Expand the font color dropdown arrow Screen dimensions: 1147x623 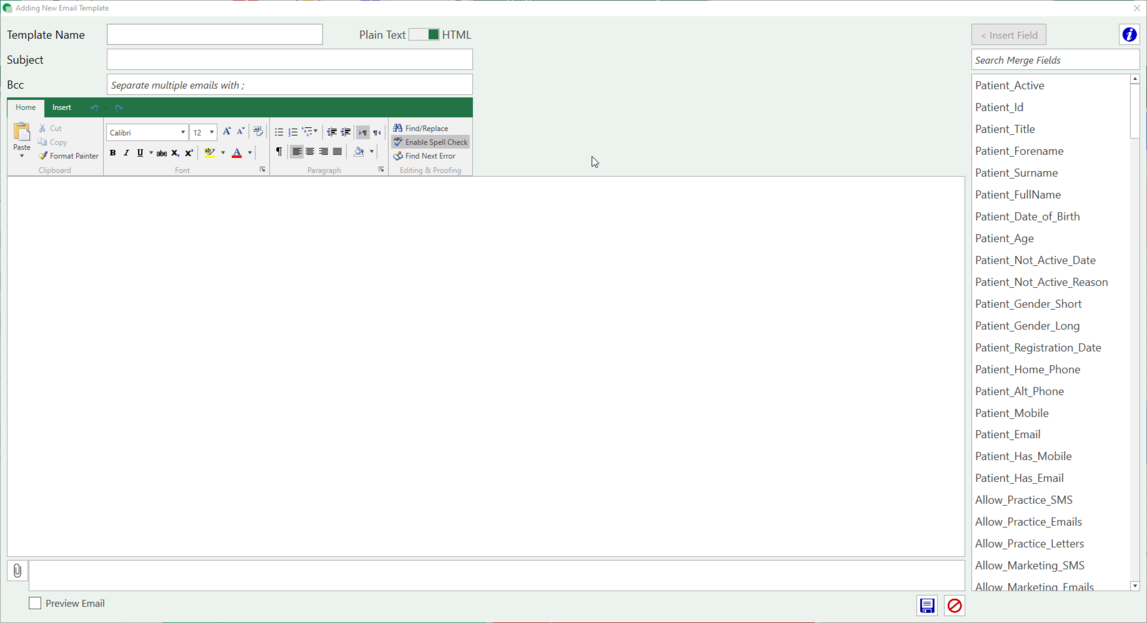tap(247, 152)
